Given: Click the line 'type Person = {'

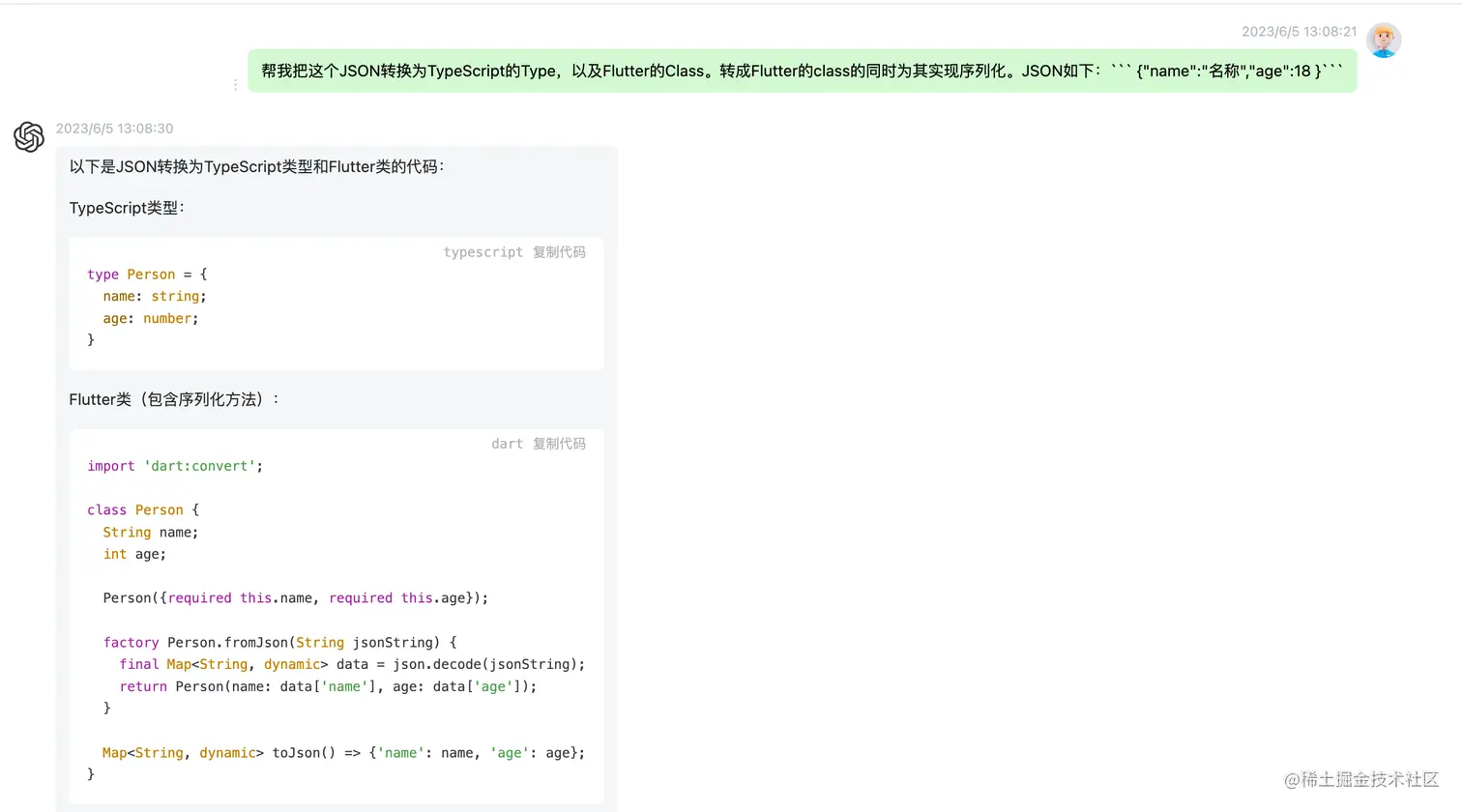Looking at the screenshot, I should point(147,275).
